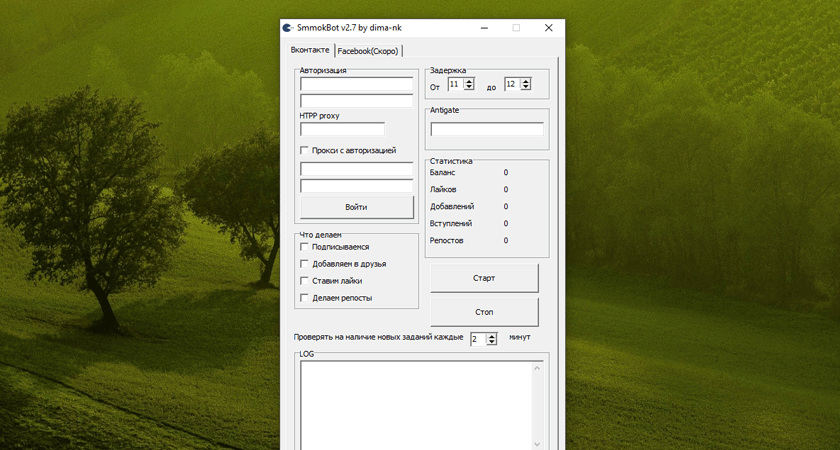Click the Вступлений statistic label
This screenshot has height=450, width=840.
451,223
